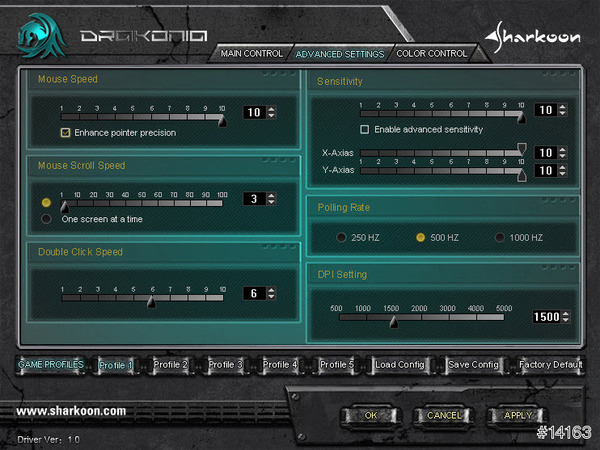Image resolution: width=600 pixels, height=450 pixels.
Task: Click the Mouse Speed value field
Action: [254, 112]
